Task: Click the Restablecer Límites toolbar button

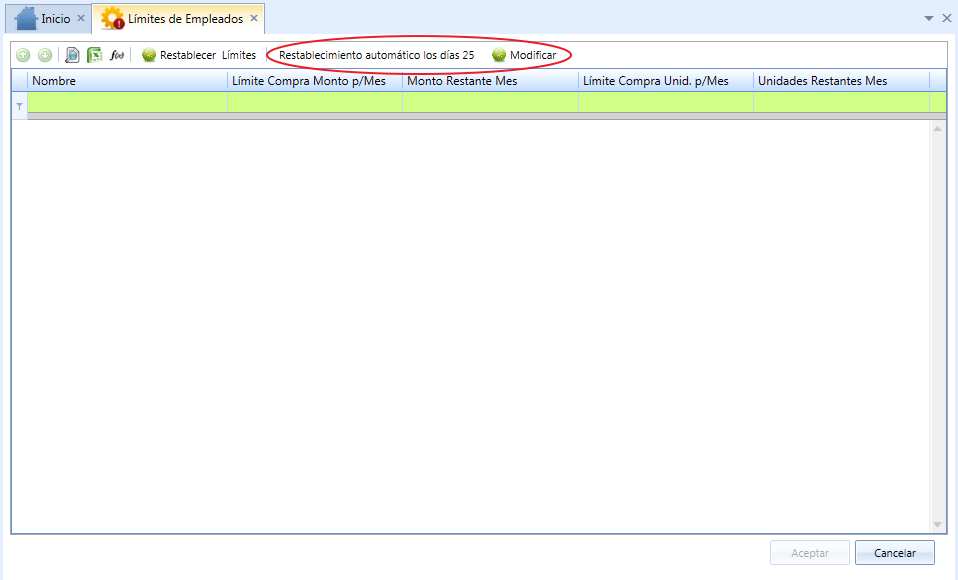Action: pos(199,55)
